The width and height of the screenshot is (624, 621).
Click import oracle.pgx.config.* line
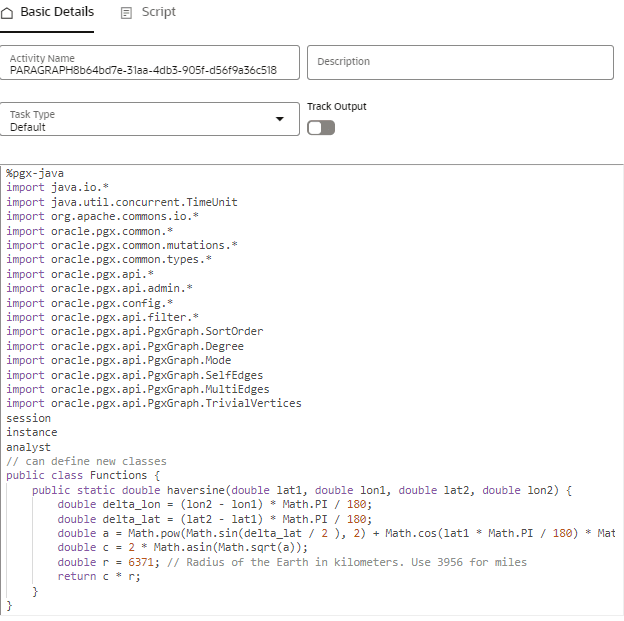pyautogui.click(x=90, y=303)
